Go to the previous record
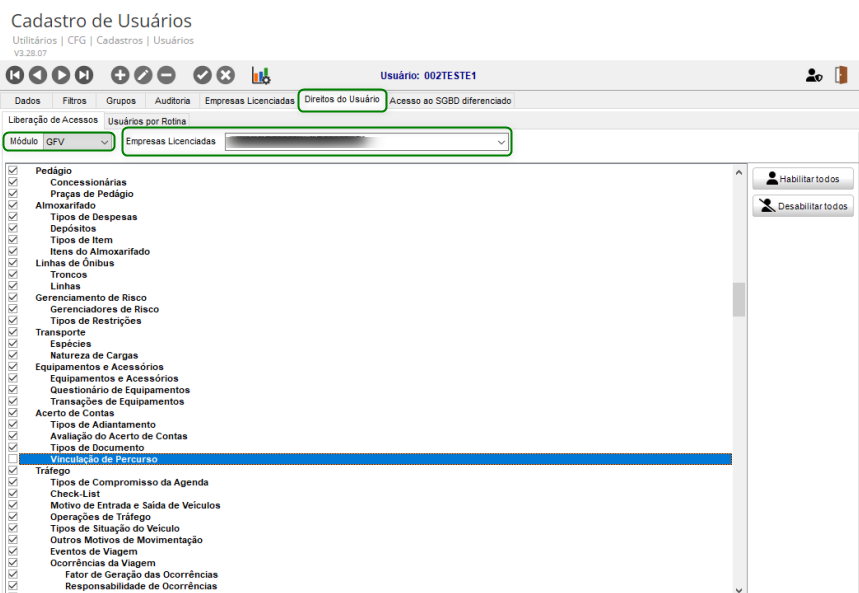859x593 pixels. point(38,75)
